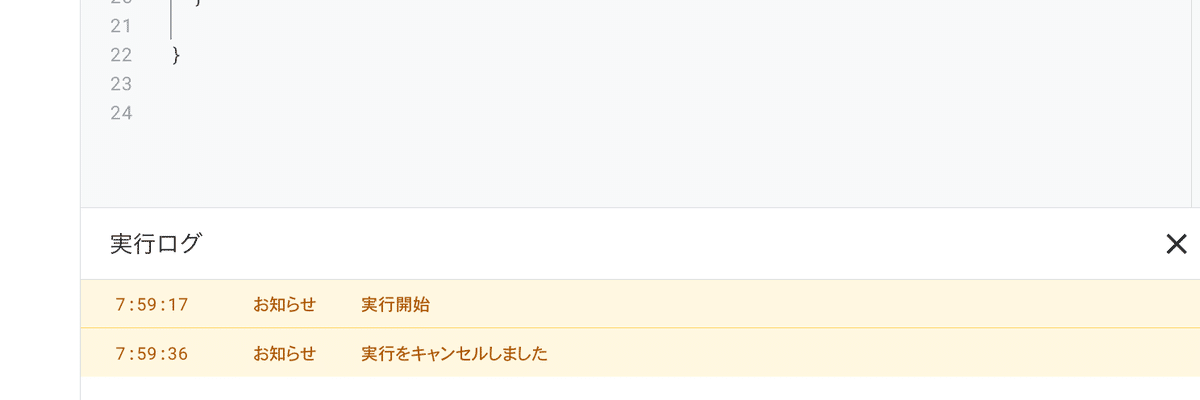Click the 実行ログ panel heading
The width and height of the screenshot is (1200, 400).
click(155, 243)
